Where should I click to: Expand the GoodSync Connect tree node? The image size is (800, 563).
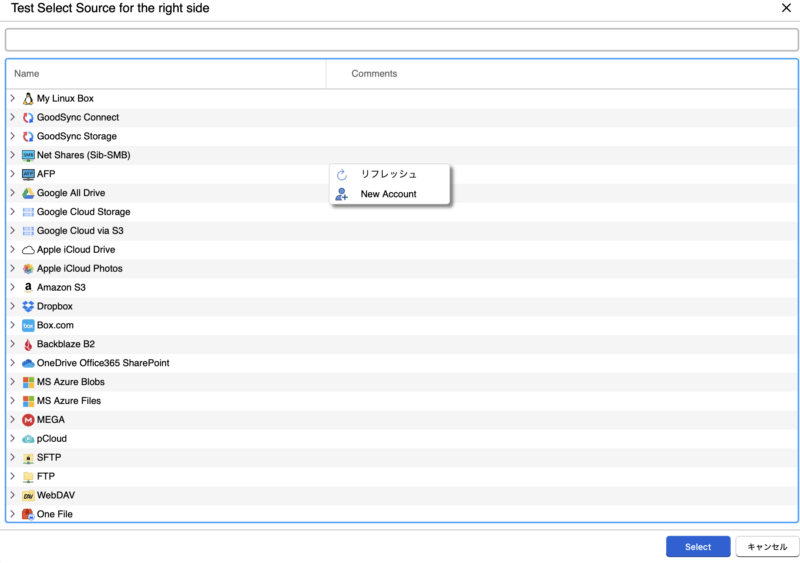click(12, 117)
